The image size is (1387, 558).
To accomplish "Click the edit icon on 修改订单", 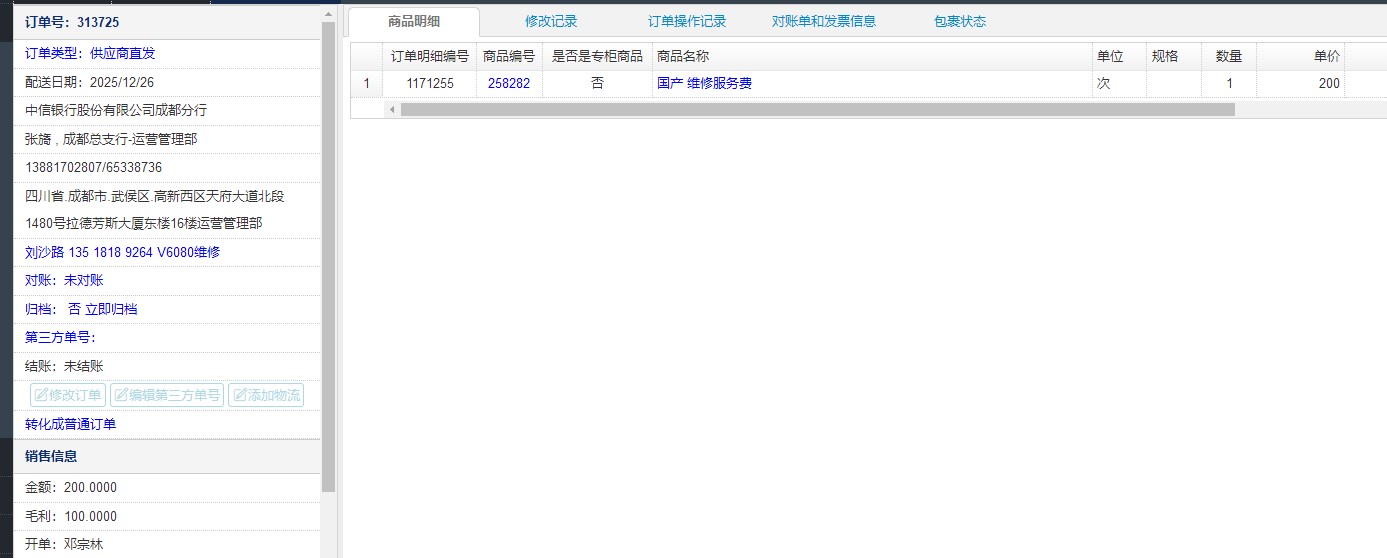I will pos(41,396).
